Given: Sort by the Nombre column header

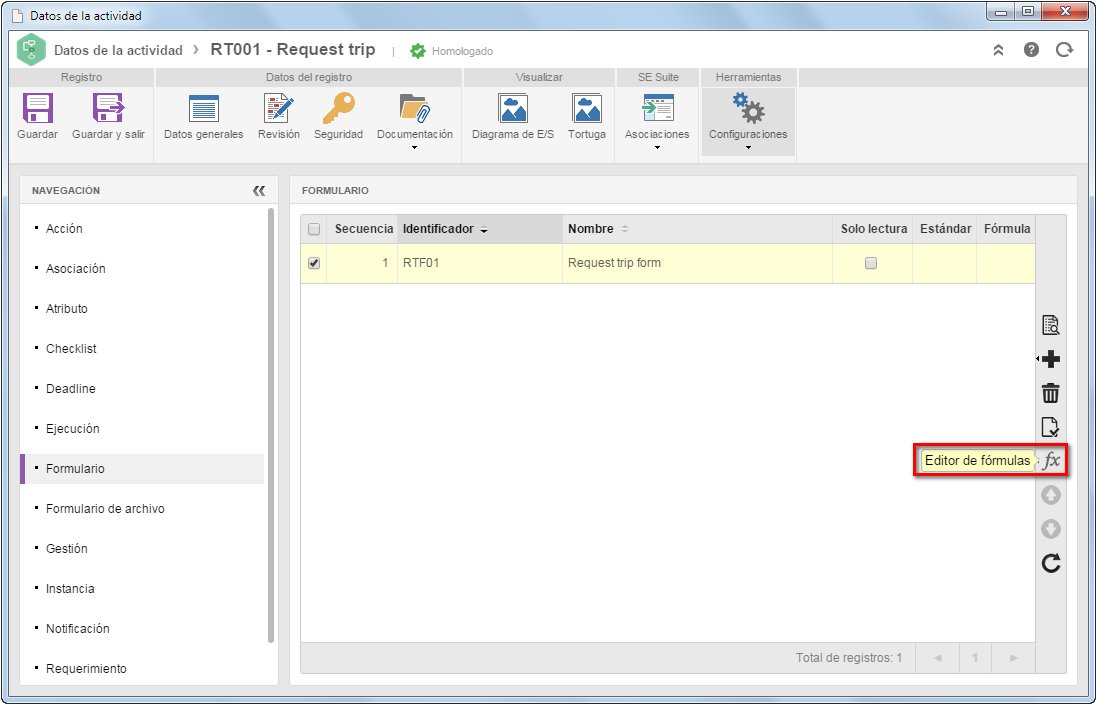Looking at the screenshot, I should [591, 229].
